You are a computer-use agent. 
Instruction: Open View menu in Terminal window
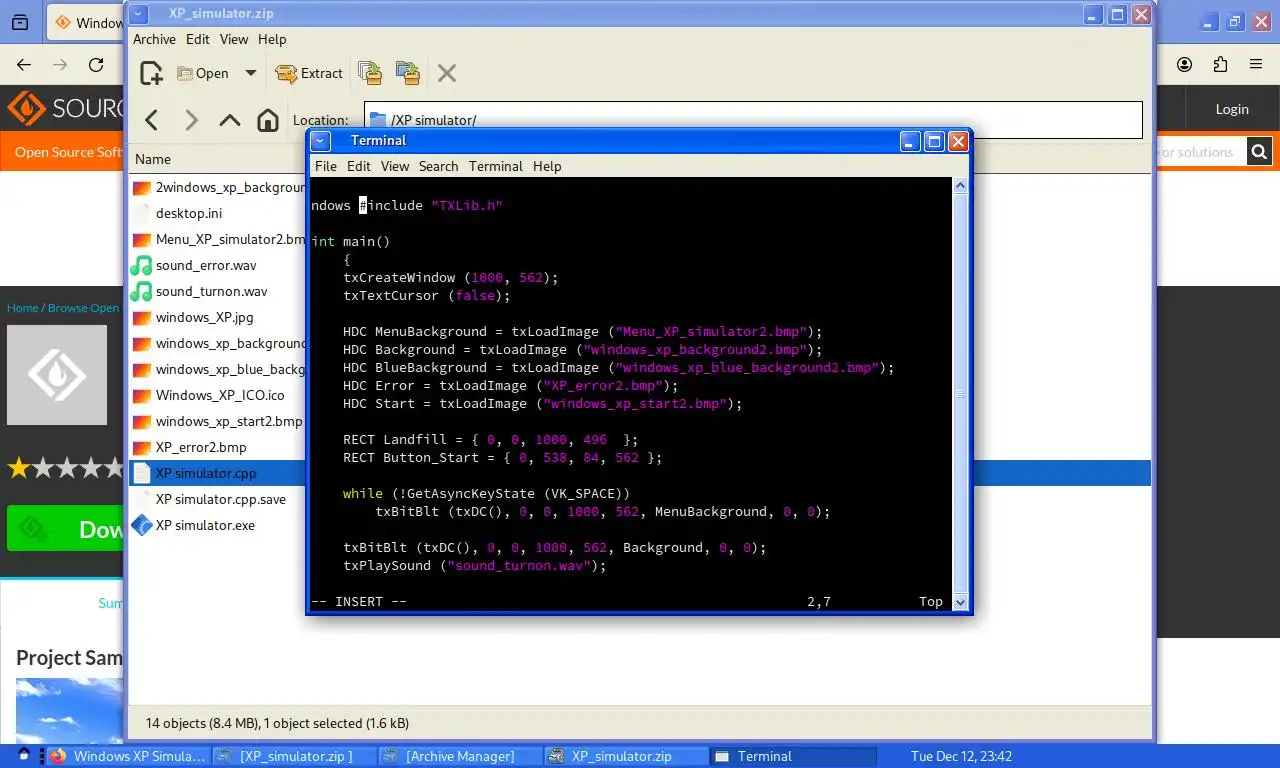pos(395,166)
